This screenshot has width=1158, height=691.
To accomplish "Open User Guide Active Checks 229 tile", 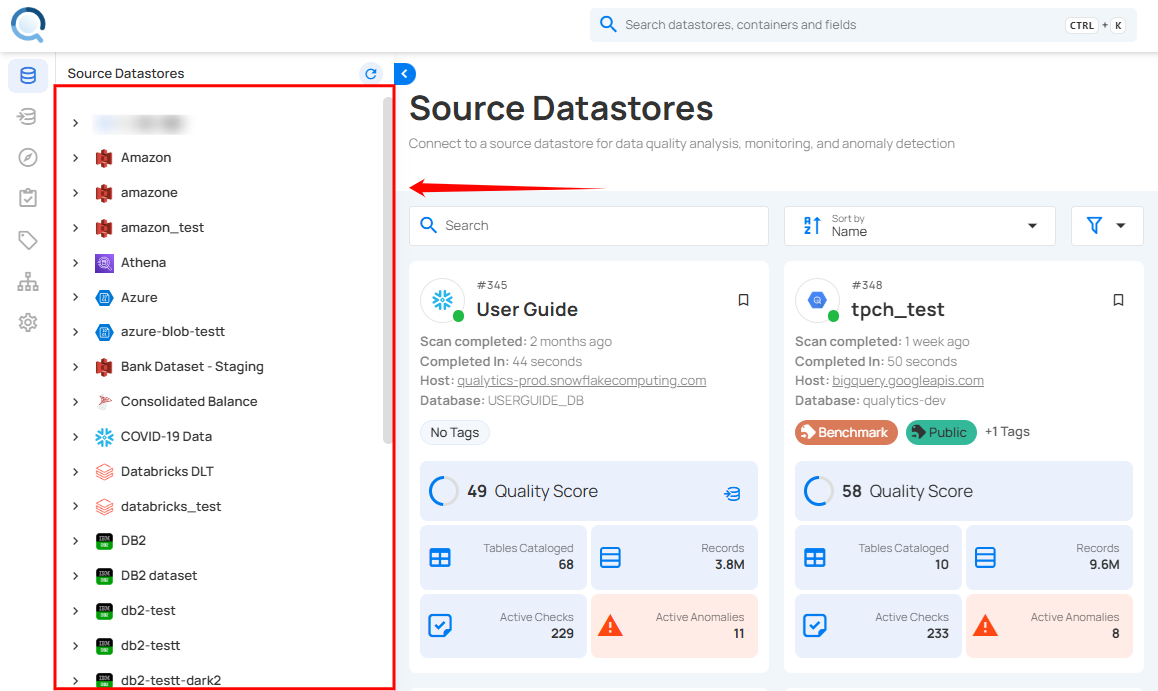I will 503,626.
